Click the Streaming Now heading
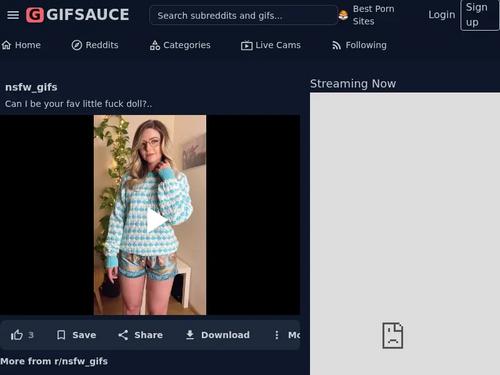This screenshot has height=375, width=500. (353, 84)
